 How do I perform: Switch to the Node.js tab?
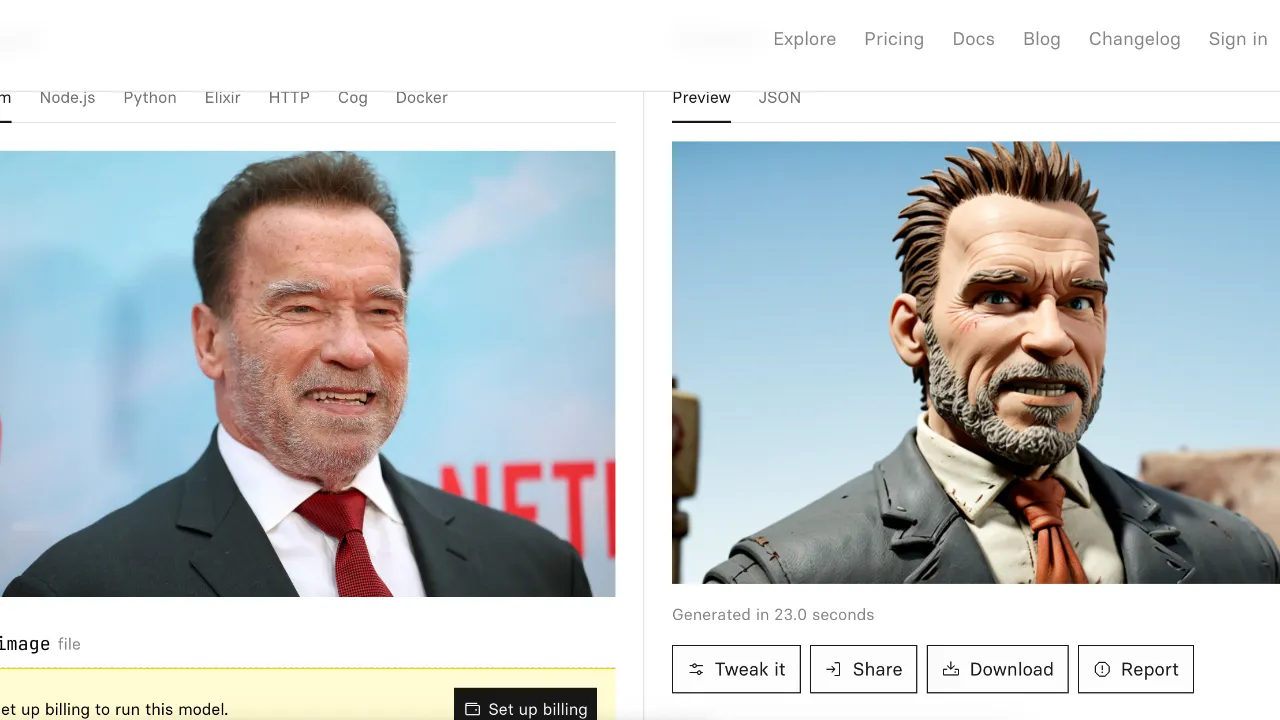click(67, 97)
